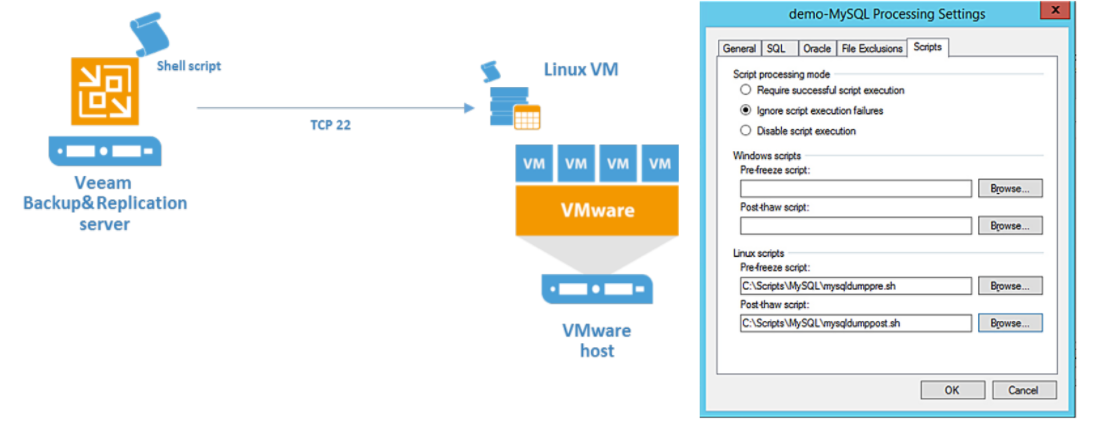This screenshot has height=436, width=1096.
Task: Click the orange VMware hypervisor block
Action: click(597, 210)
